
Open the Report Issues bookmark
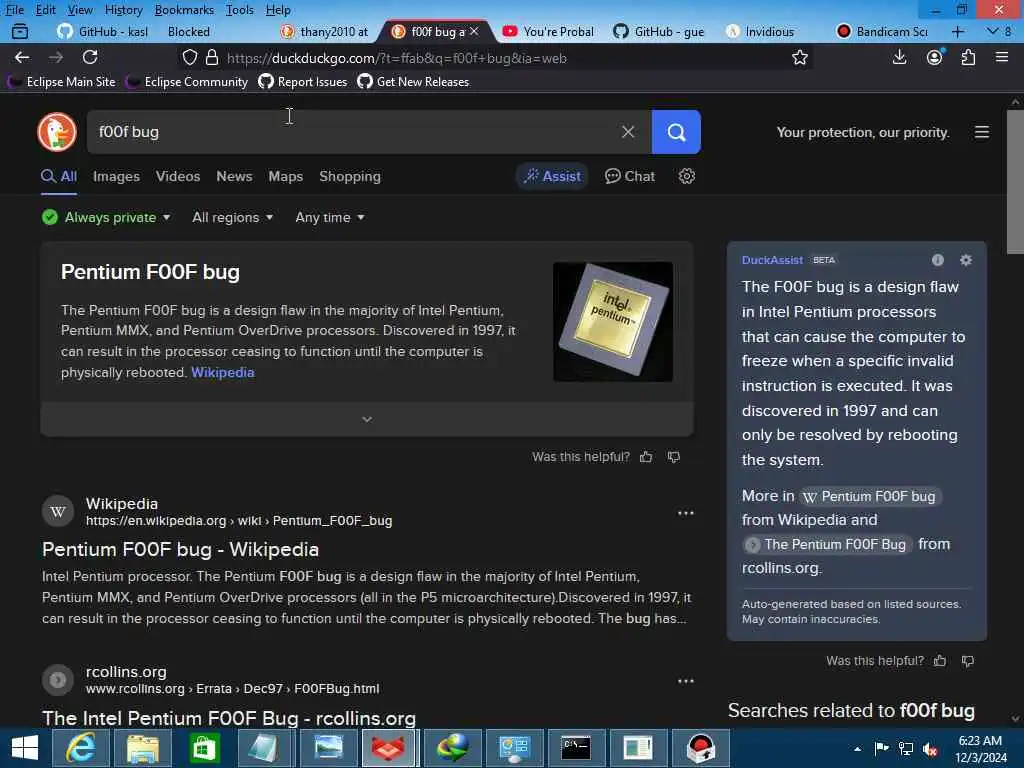303,82
